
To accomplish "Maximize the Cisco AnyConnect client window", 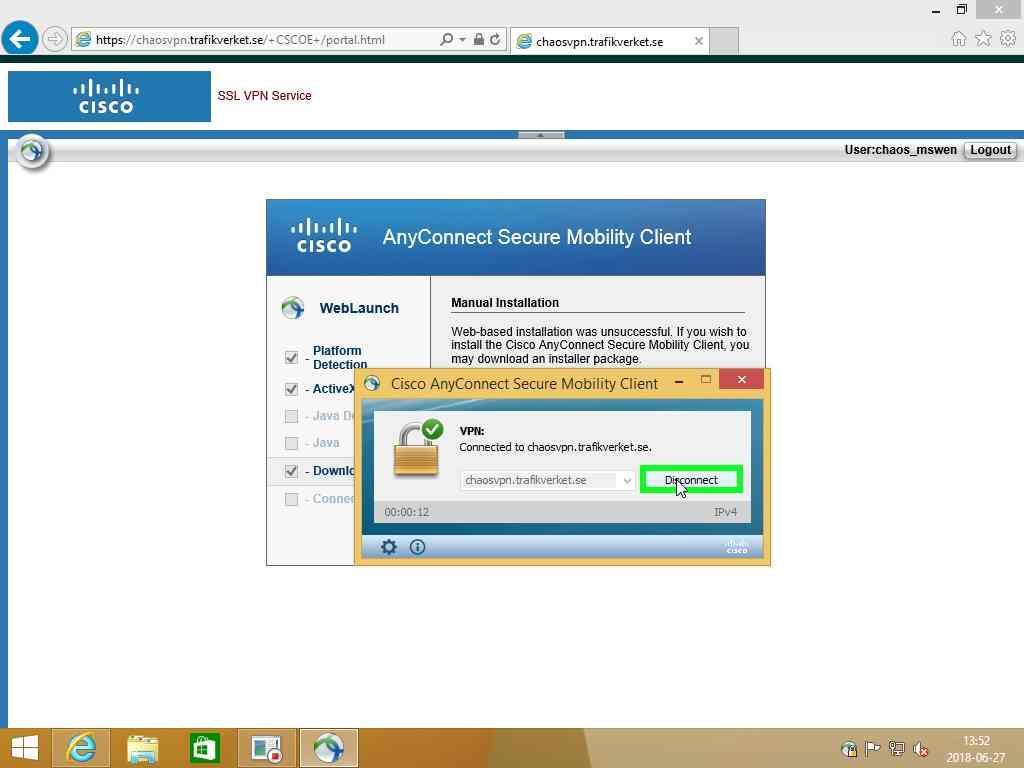I will tap(705, 379).
